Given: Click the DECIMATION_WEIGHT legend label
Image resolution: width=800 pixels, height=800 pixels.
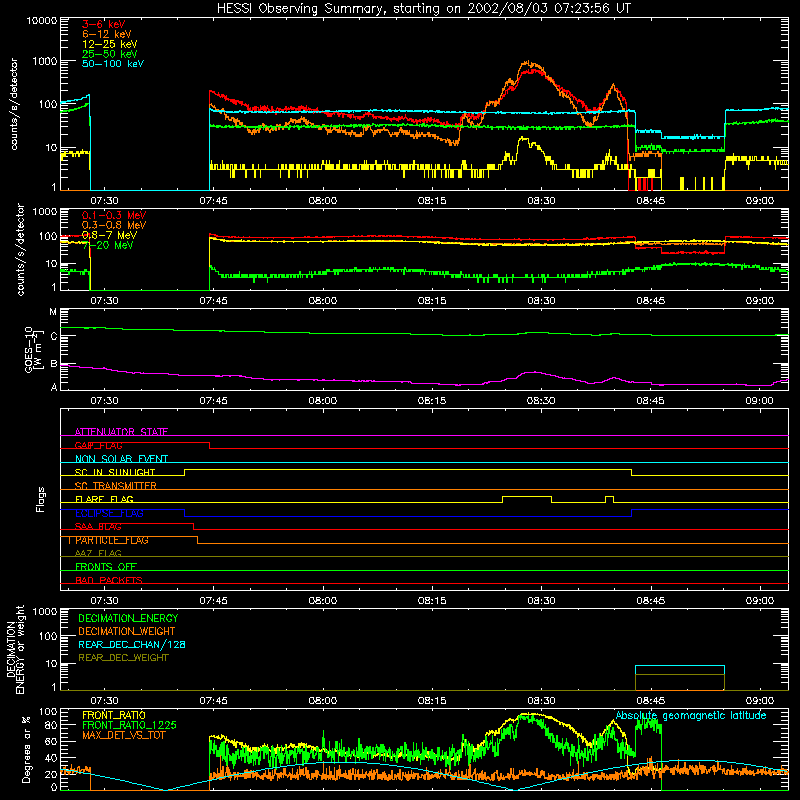Looking at the screenshot, I should coord(127,632).
